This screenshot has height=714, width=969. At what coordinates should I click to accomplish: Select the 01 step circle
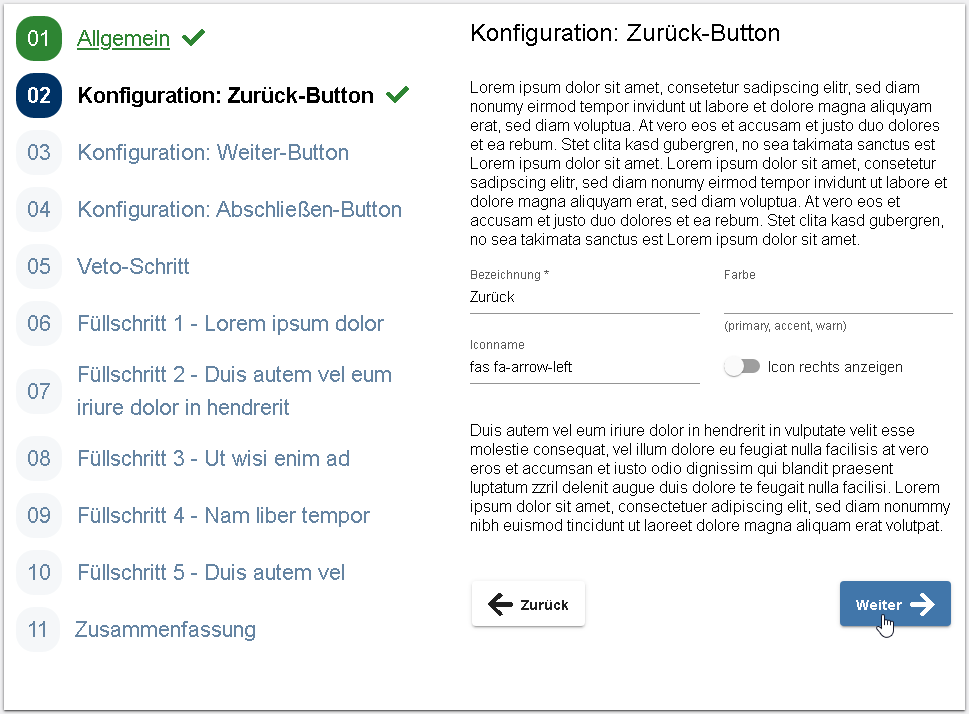pos(38,38)
